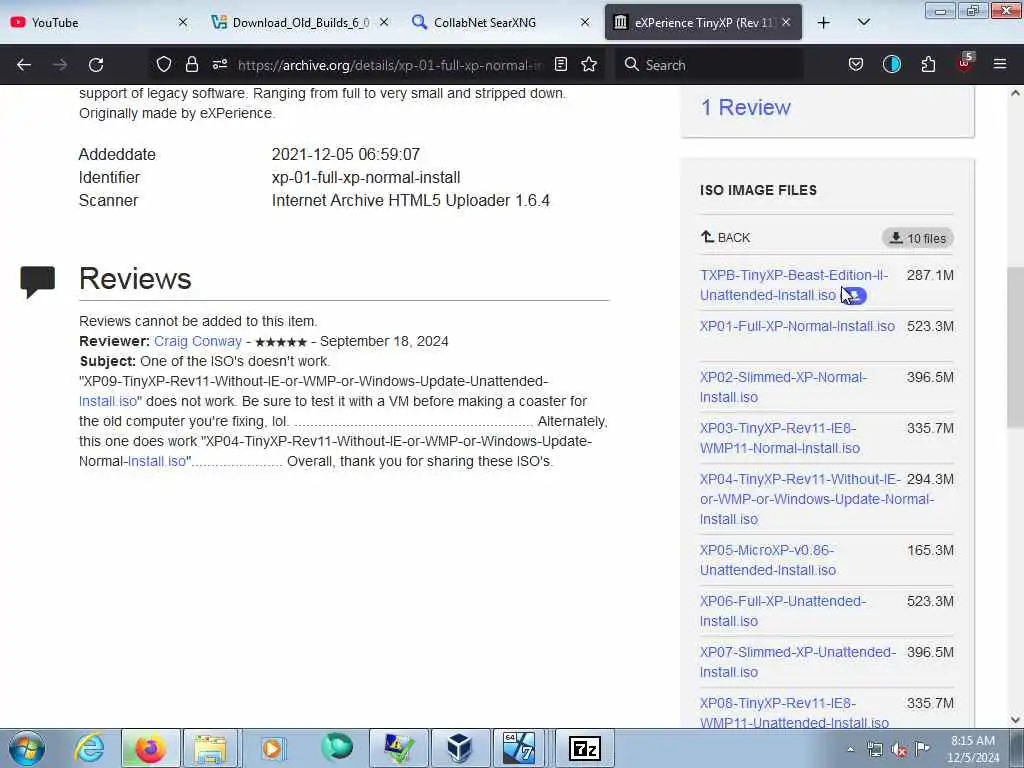
Task: Open the green round taskbar app icon
Action: click(x=336, y=748)
